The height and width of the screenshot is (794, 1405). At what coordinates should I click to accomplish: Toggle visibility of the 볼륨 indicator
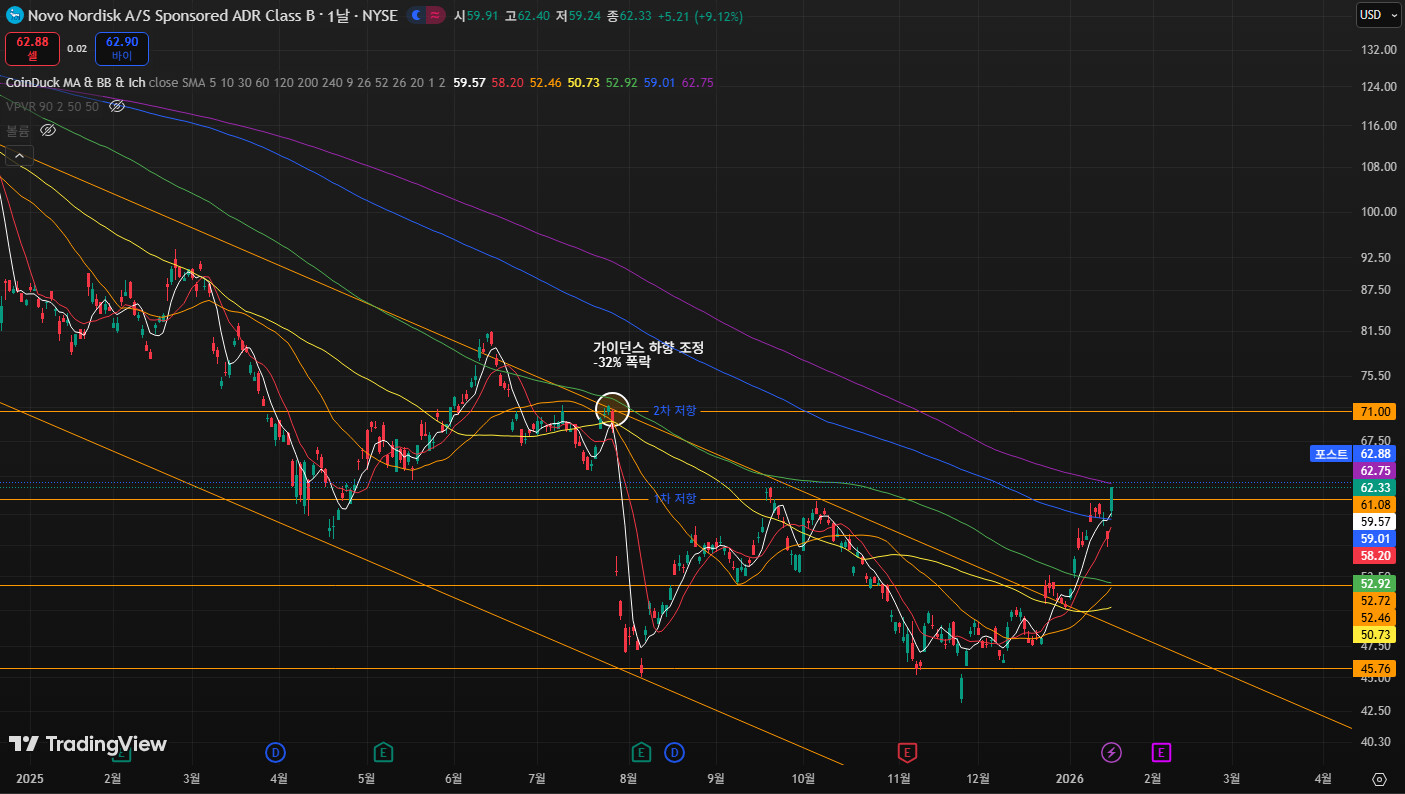[x=48, y=130]
